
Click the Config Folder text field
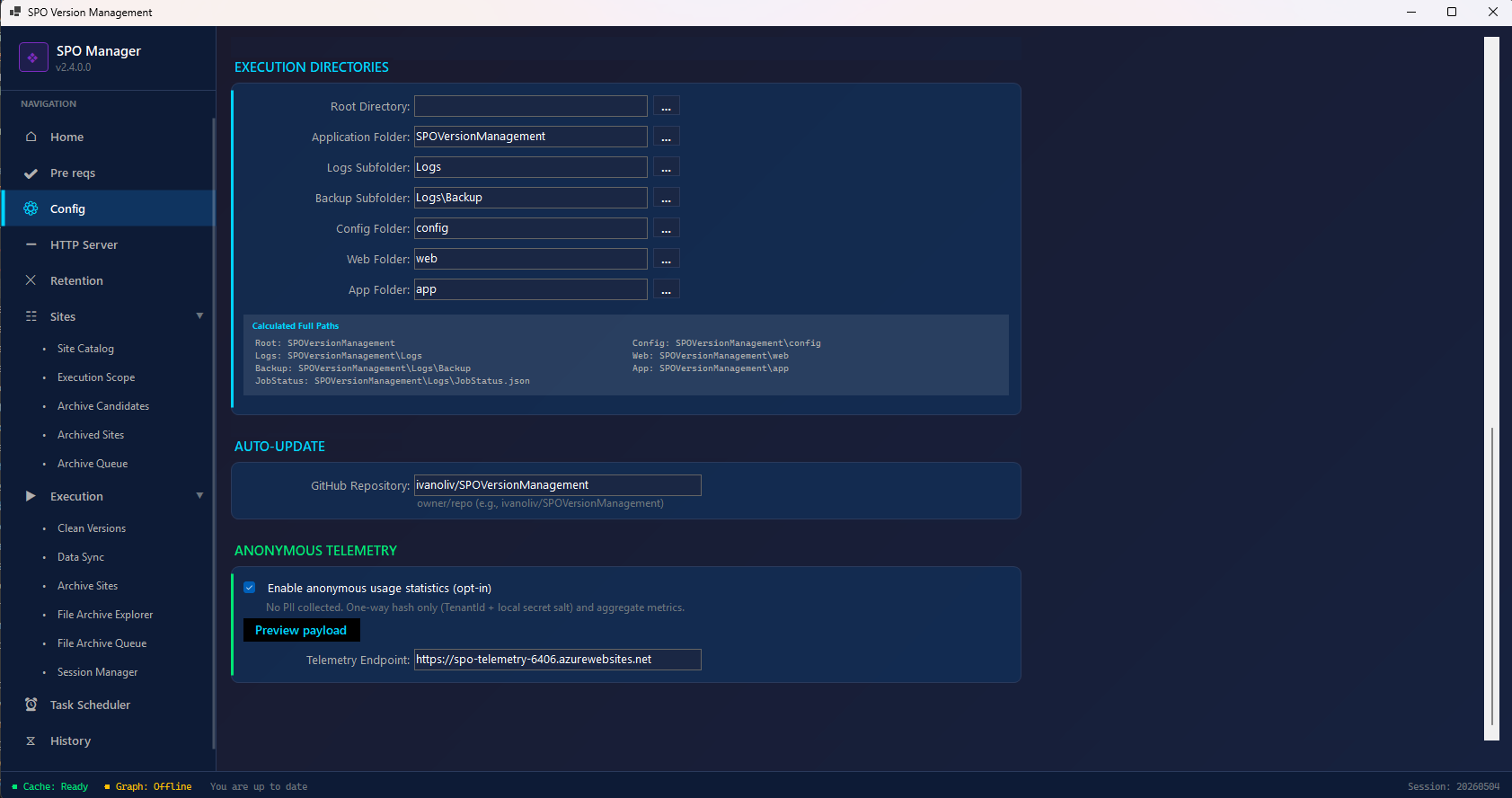point(530,228)
